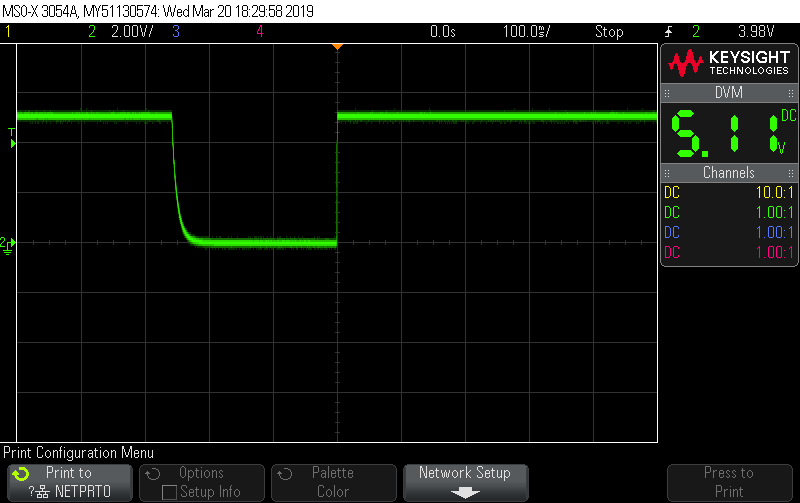Toggle the Setup Info checkbox
Image resolution: width=800 pixels, height=503 pixels.
tap(169, 492)
